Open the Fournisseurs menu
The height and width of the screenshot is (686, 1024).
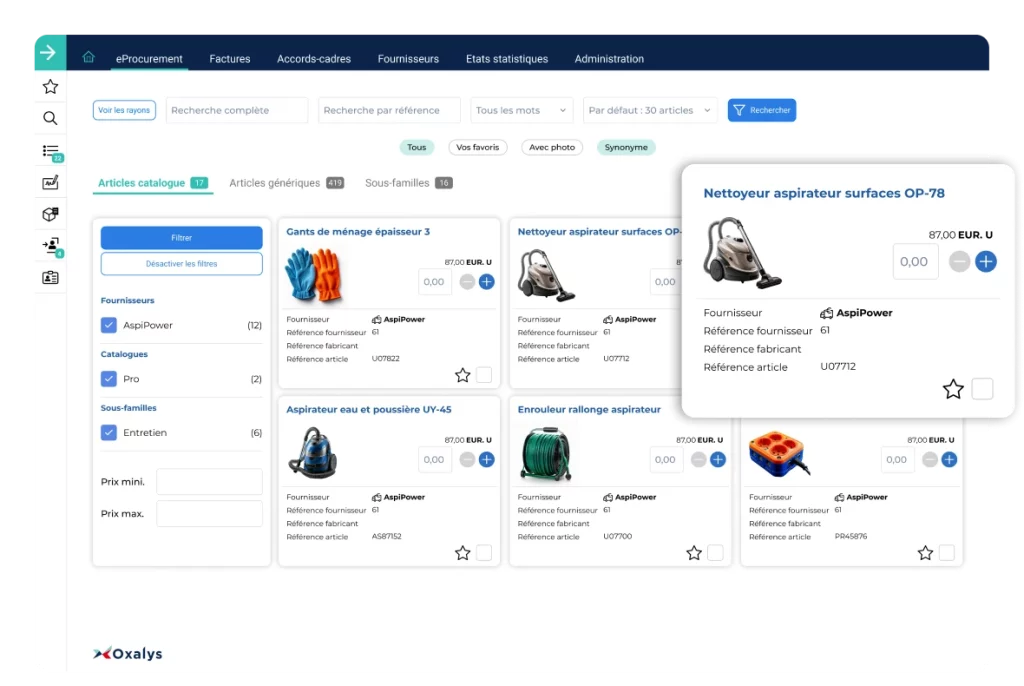408,59
